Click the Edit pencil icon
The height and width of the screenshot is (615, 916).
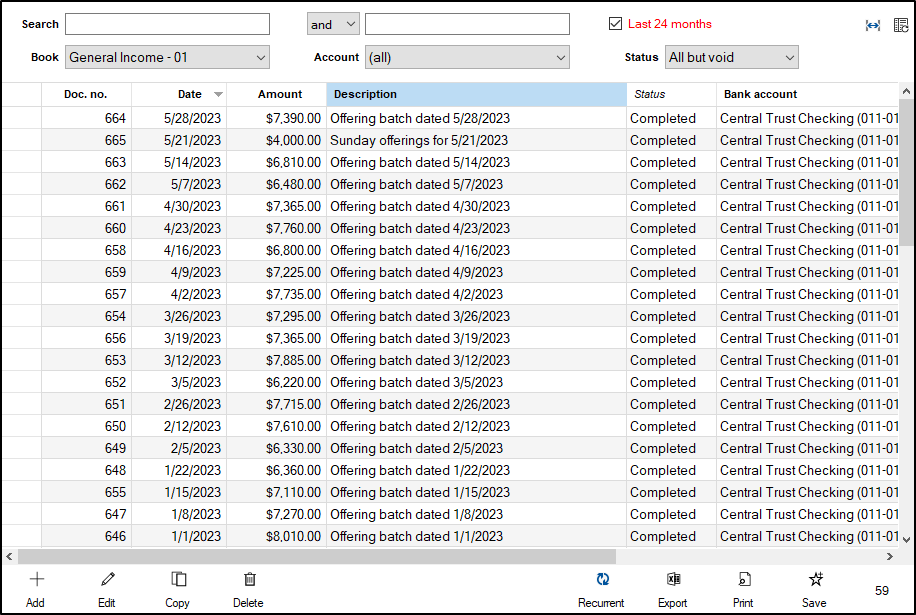(107, 580)
